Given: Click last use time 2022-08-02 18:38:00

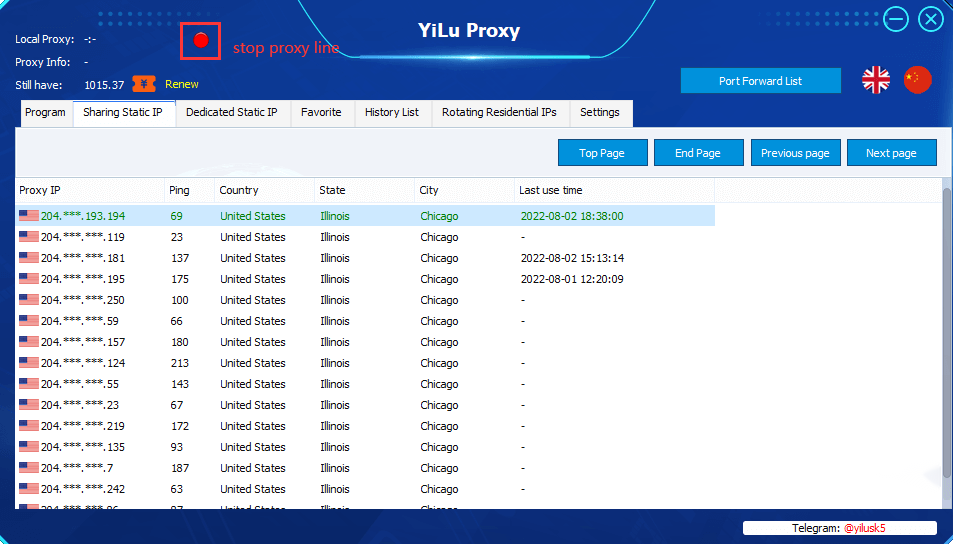Looking at the screenshot, I should click(x=572, y=216).
